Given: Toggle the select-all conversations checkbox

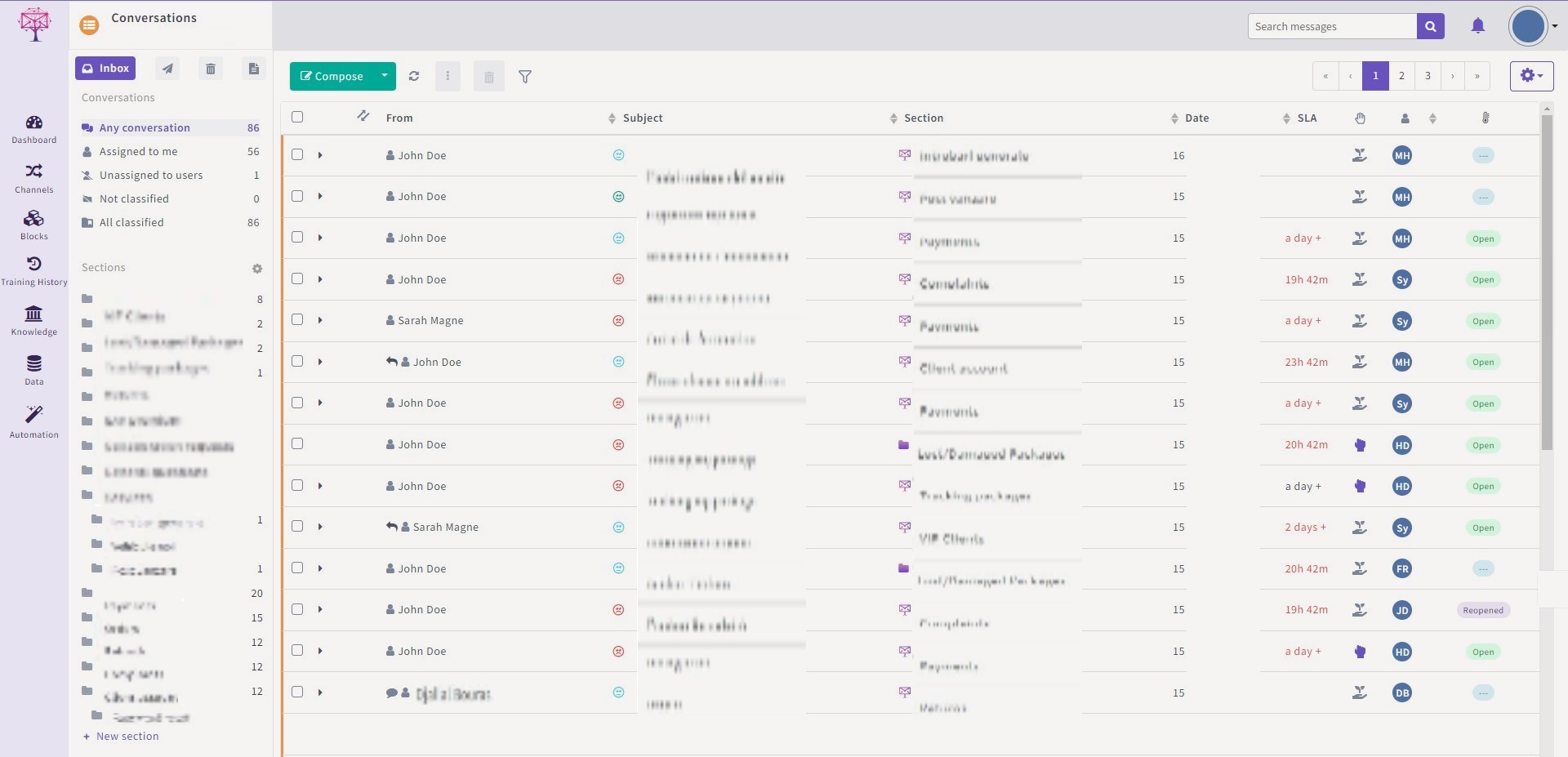Looking at the screenshot, I should point(297,117).
